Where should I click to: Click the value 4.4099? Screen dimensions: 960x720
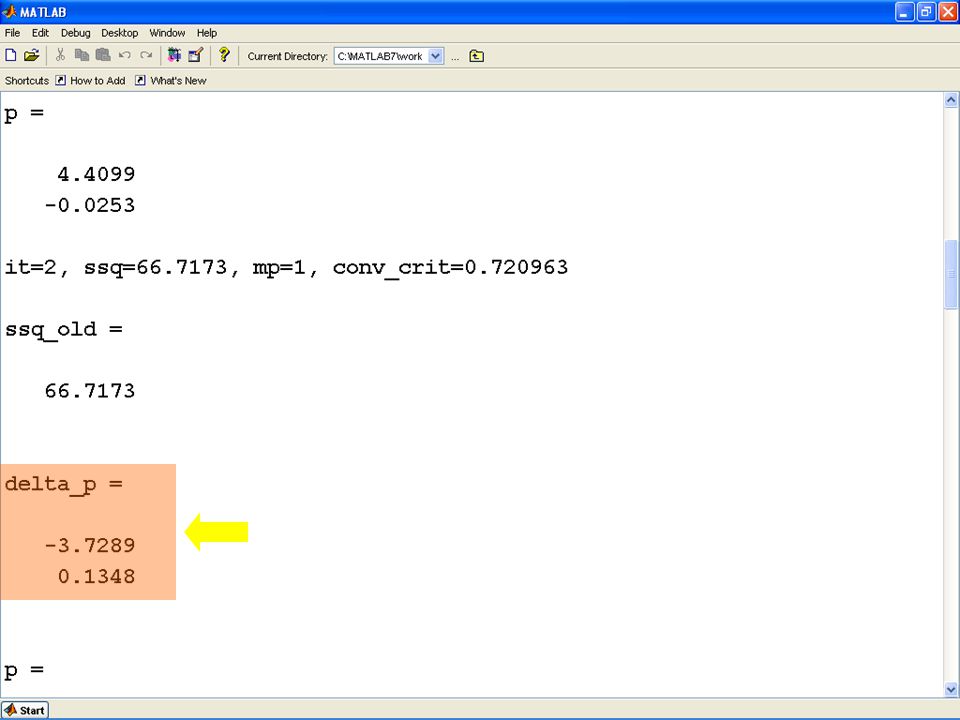pos(96,174)
